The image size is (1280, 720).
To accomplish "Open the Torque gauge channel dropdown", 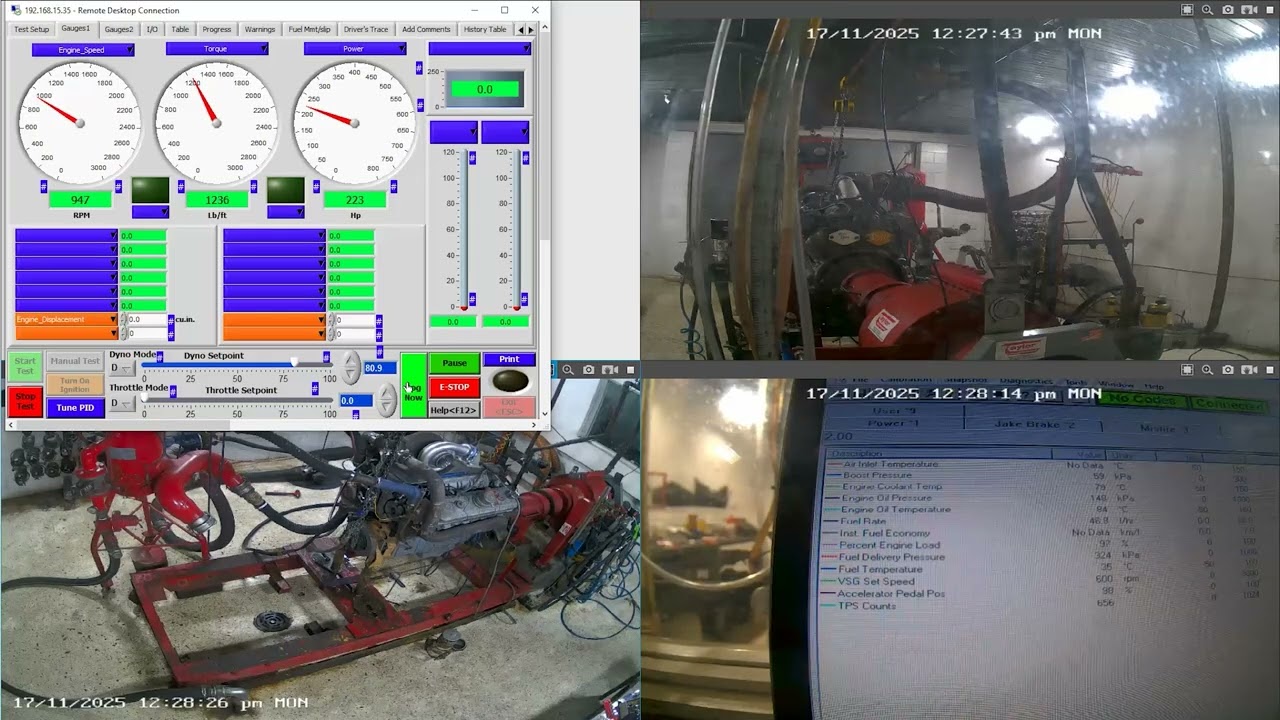I will (217, 49).
